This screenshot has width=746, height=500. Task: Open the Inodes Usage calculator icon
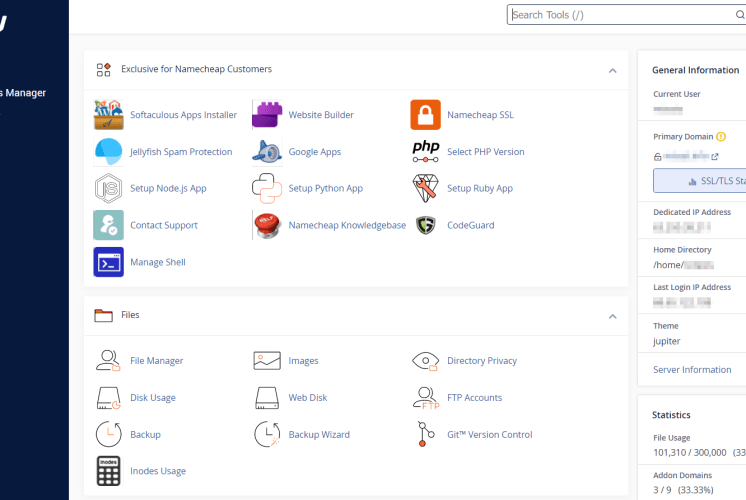coord(108,471)
